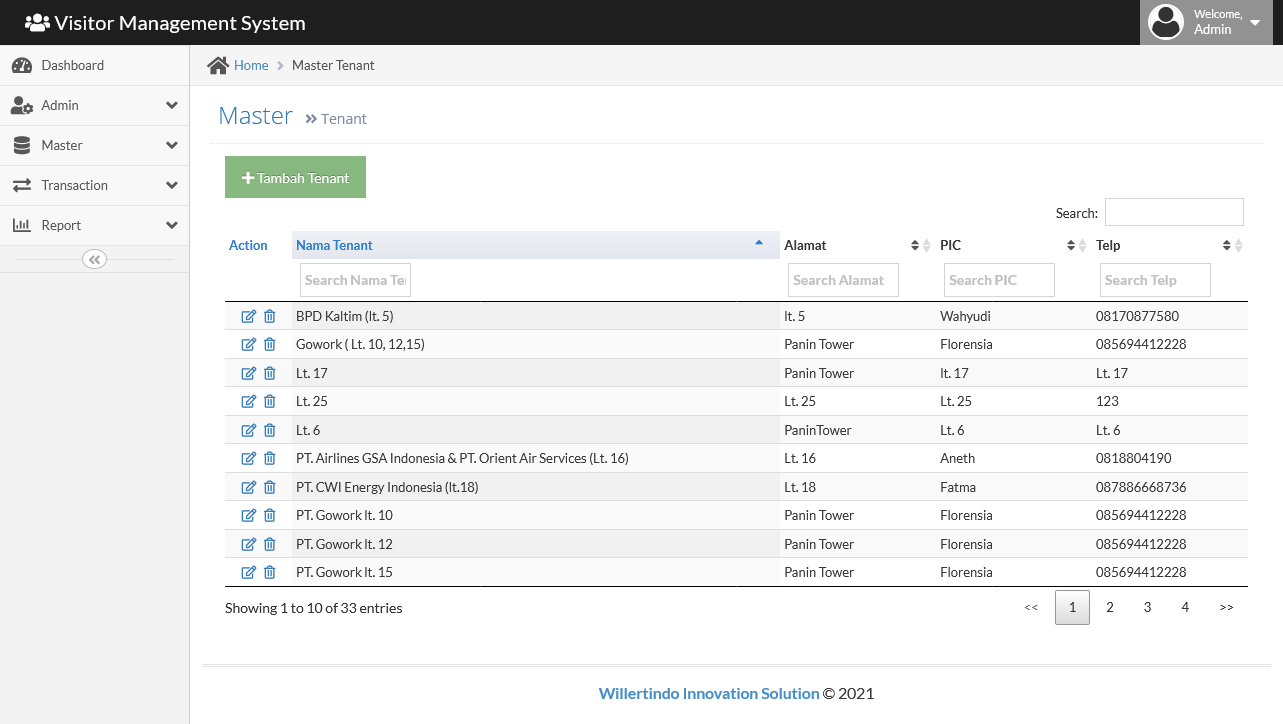The height and width of the screenshot is (724, 1283).
Task: Collapse the sidebar with double-chevron button
Action: click(94, 259)
